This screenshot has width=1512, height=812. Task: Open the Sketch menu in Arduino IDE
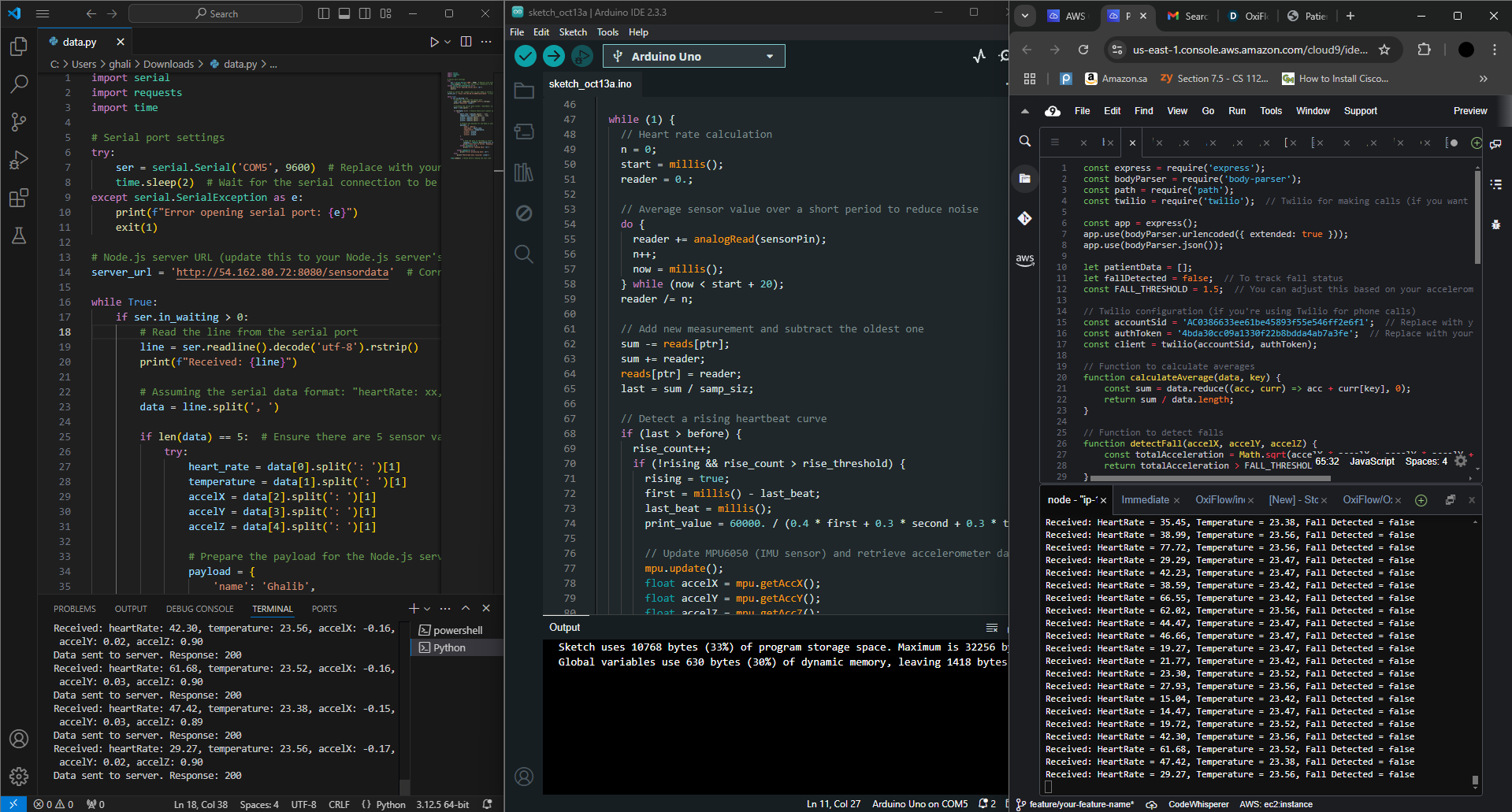click(573, 32)
